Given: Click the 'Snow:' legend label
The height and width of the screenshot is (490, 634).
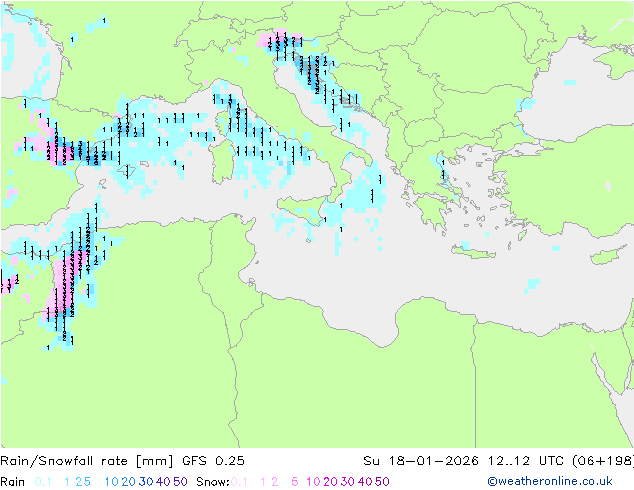Looking at the screenshot, I should (213, 482).
